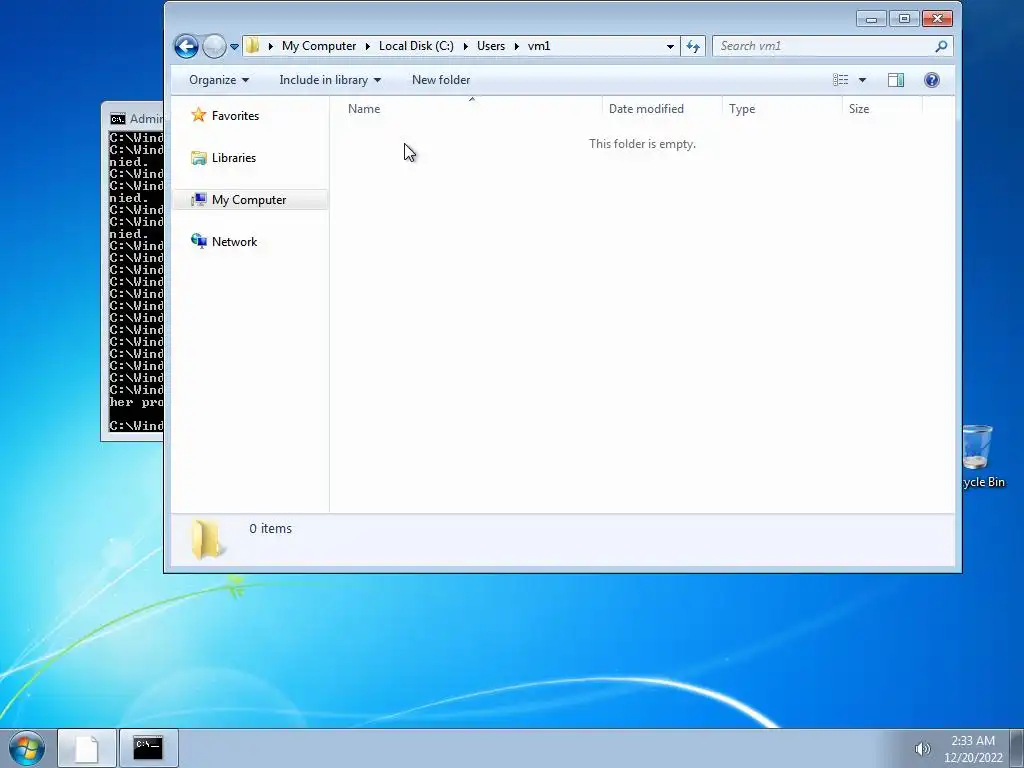Select Local Disk (C:) breadcrumb

click(x=416, y=46)
